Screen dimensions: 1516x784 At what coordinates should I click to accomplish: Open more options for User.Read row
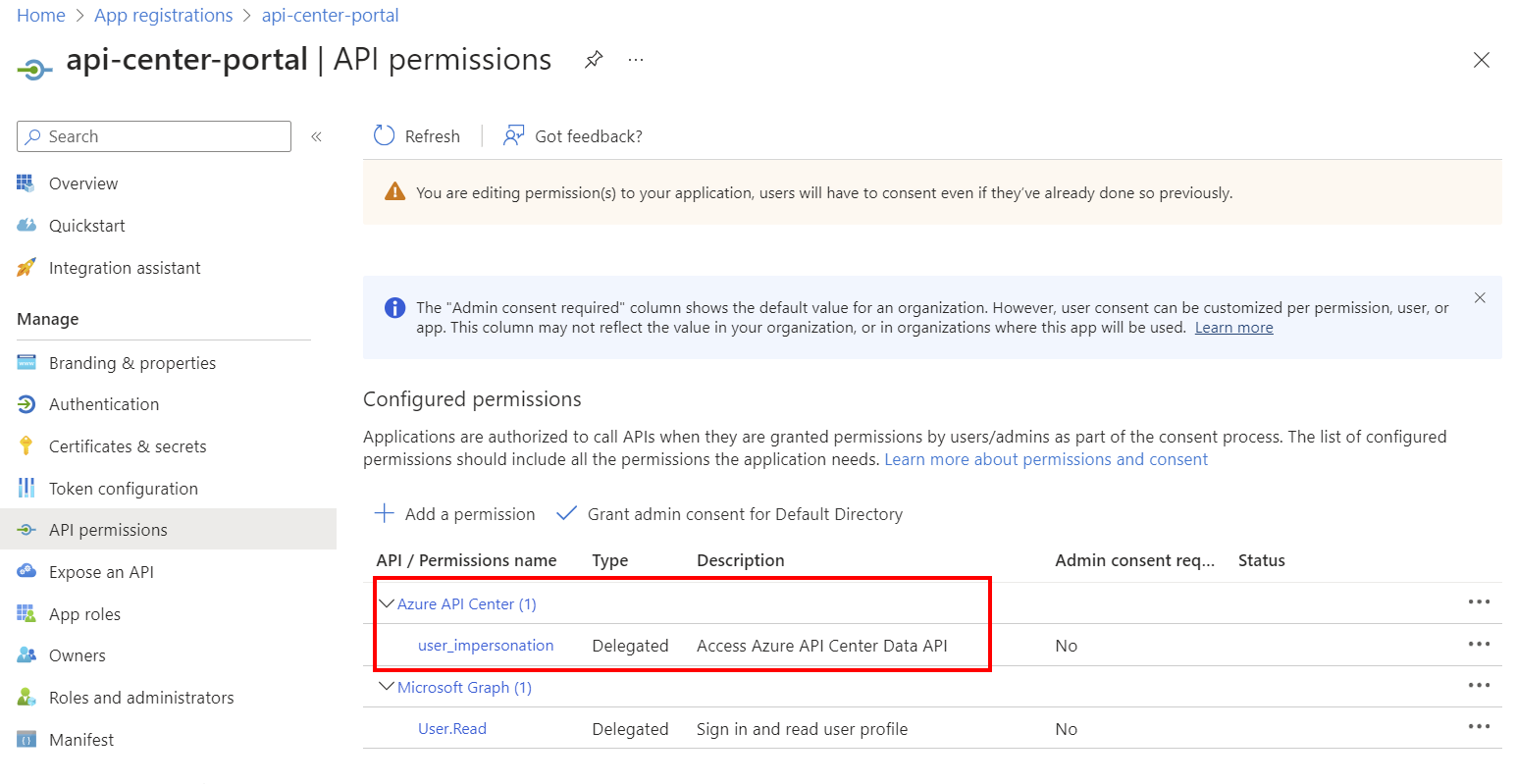coord(1479,727)
